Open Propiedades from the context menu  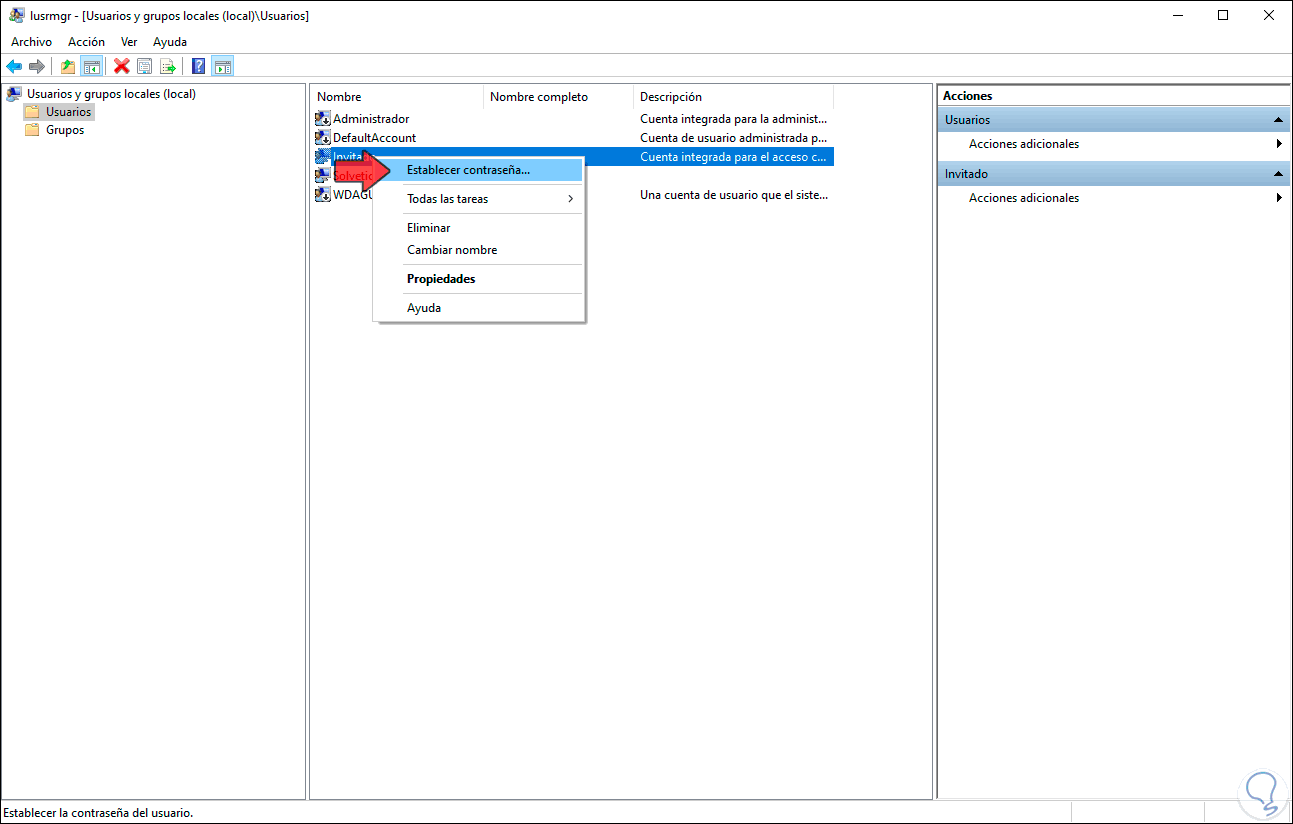[478, 279]
